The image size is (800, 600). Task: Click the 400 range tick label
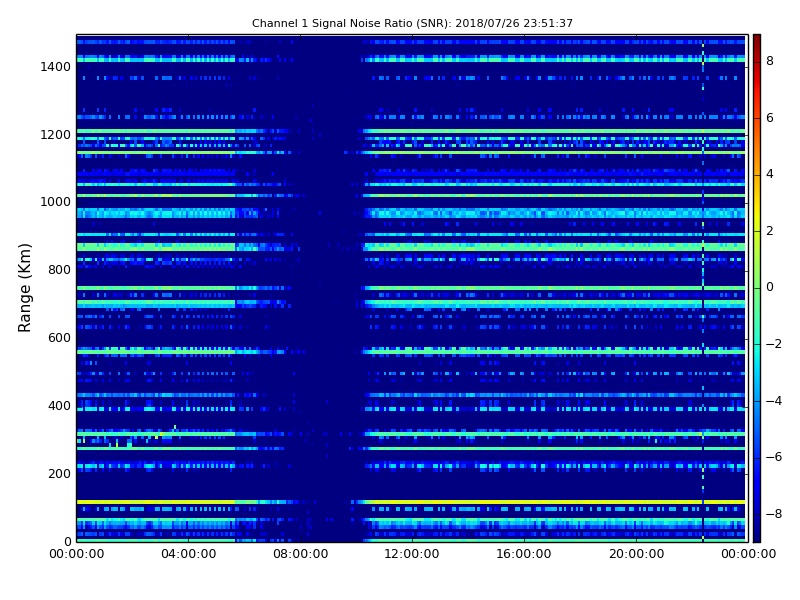pos(59,406)
